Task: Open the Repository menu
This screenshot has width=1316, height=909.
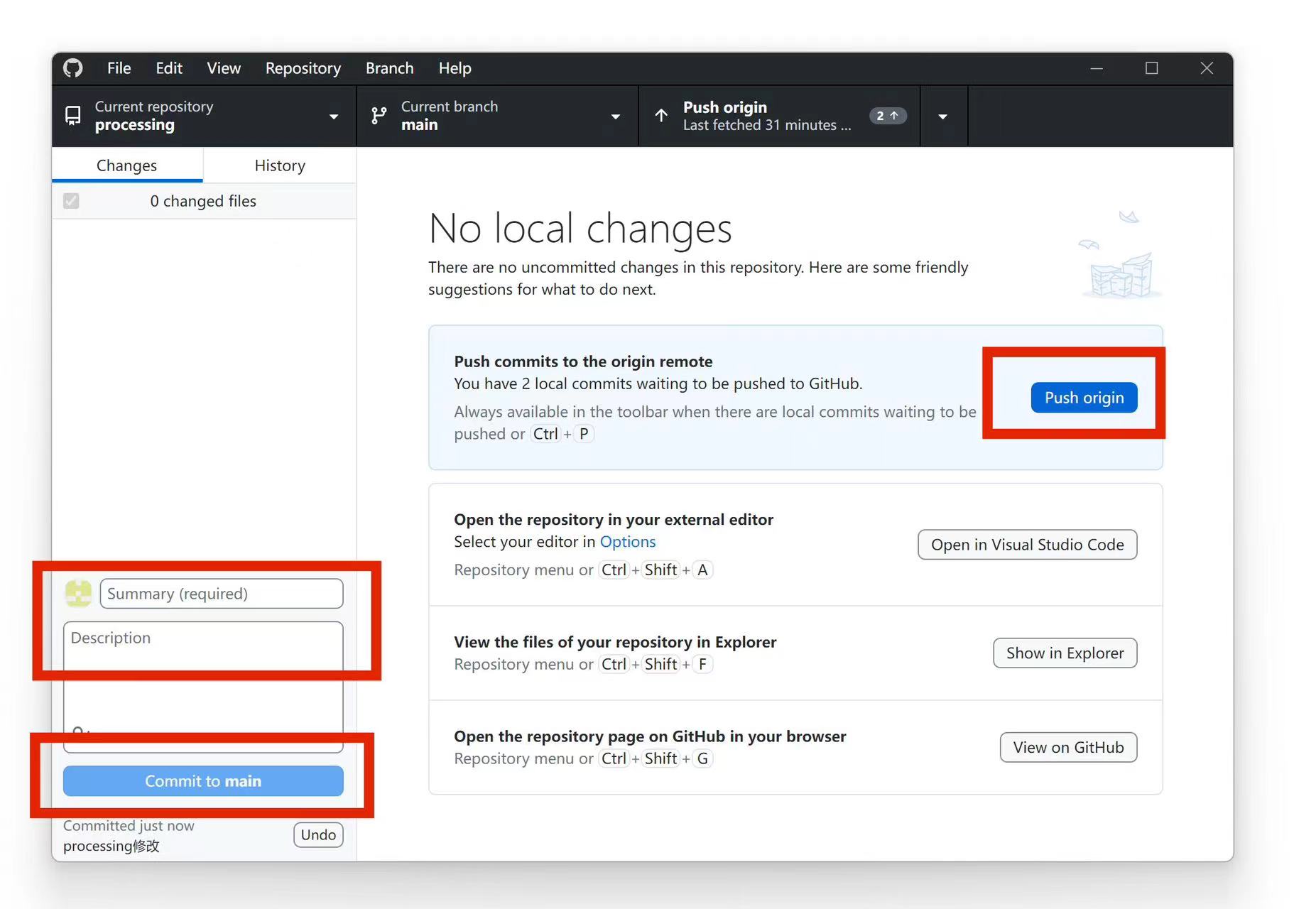Action: (x=303, y=68)
